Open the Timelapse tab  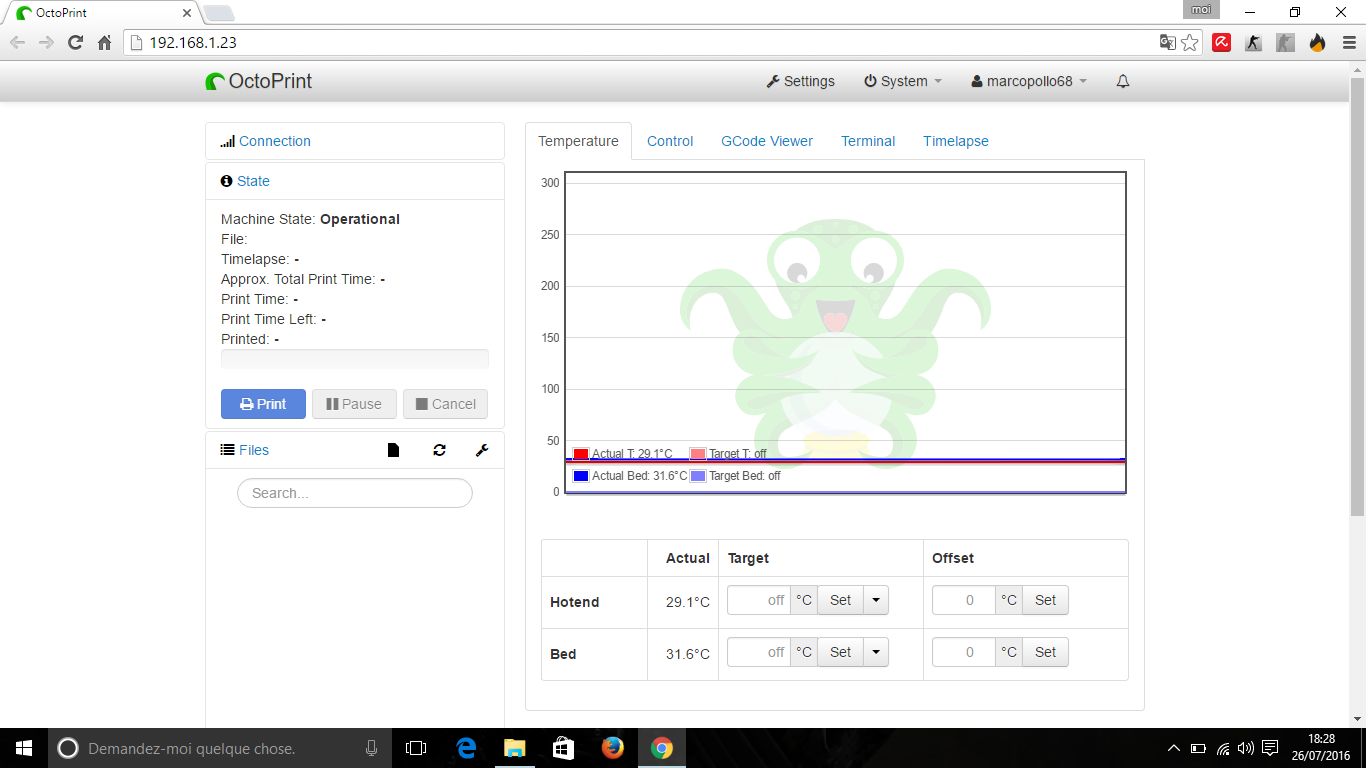[x=956, y=141]
